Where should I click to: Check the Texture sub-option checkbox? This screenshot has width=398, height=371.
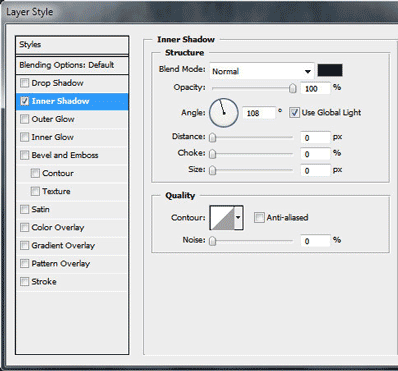coord(35,191)
